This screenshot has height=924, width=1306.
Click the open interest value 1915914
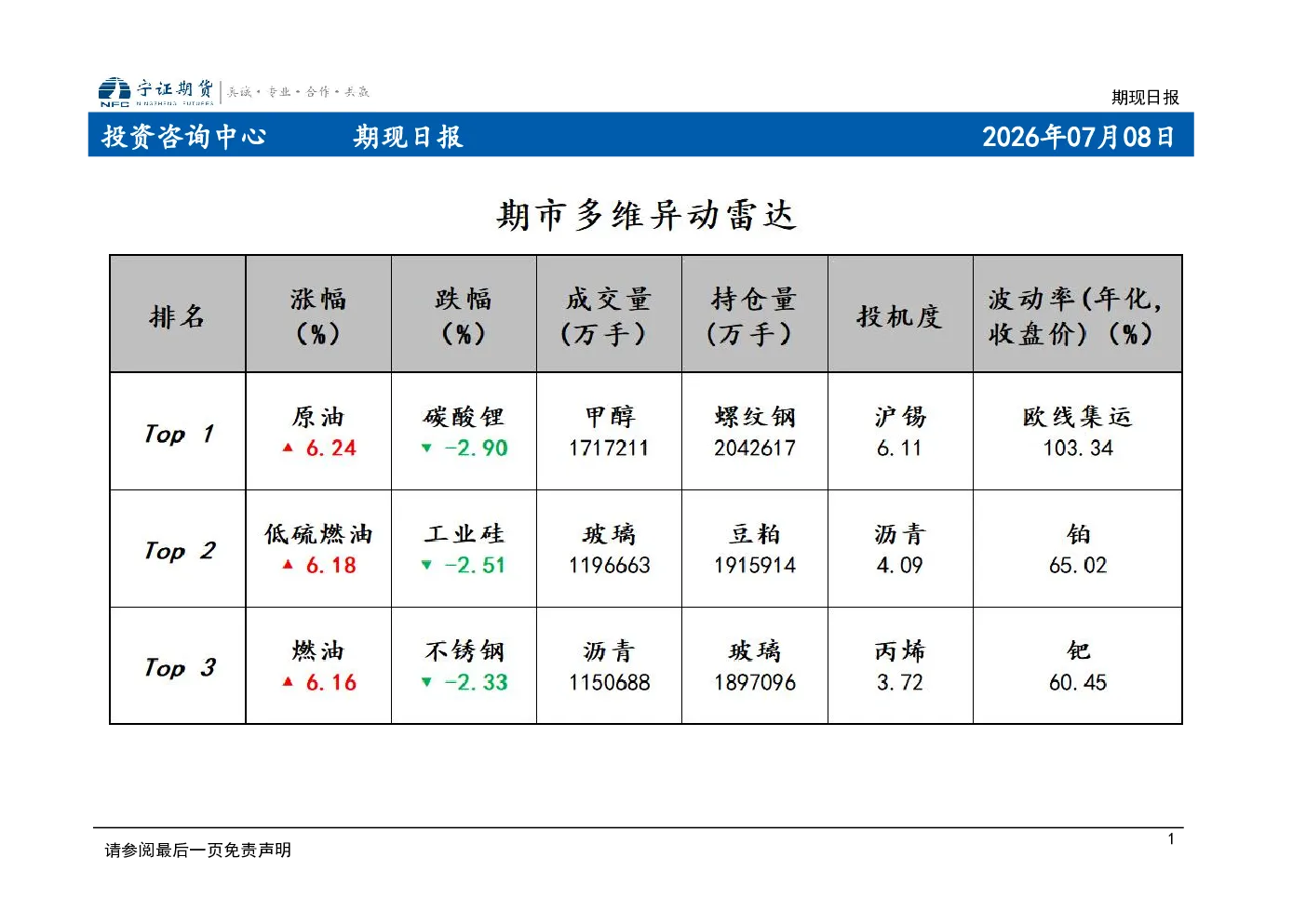(754, 565)
